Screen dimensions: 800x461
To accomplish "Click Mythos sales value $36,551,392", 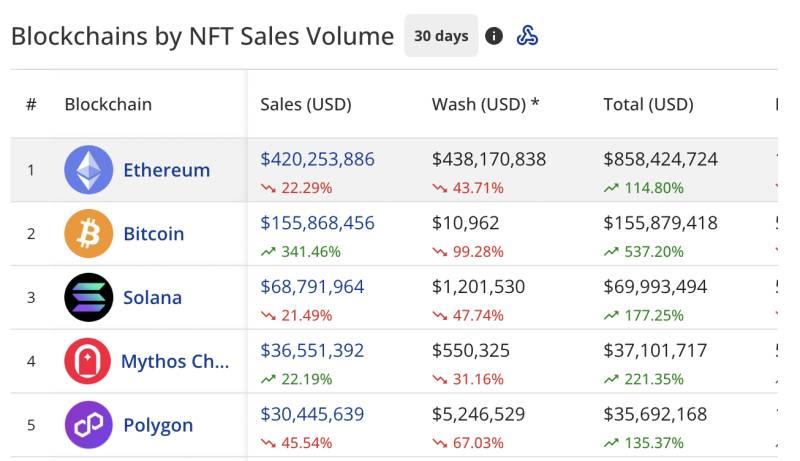I will point(312,350).
